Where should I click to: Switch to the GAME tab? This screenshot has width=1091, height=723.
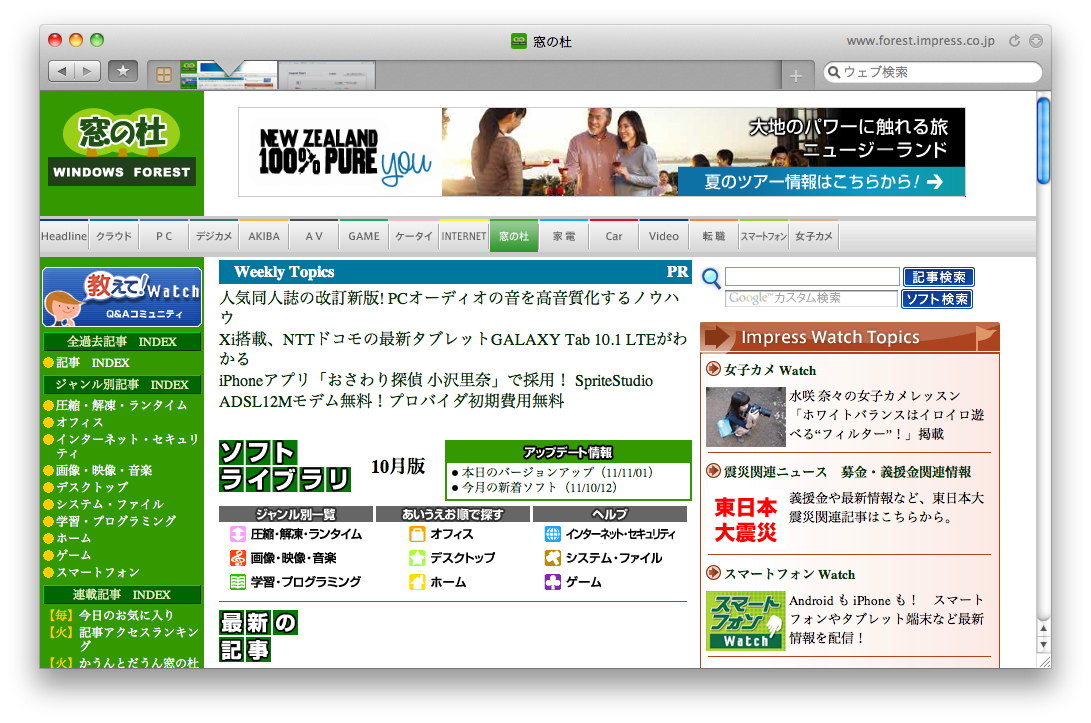pos(363,235)
